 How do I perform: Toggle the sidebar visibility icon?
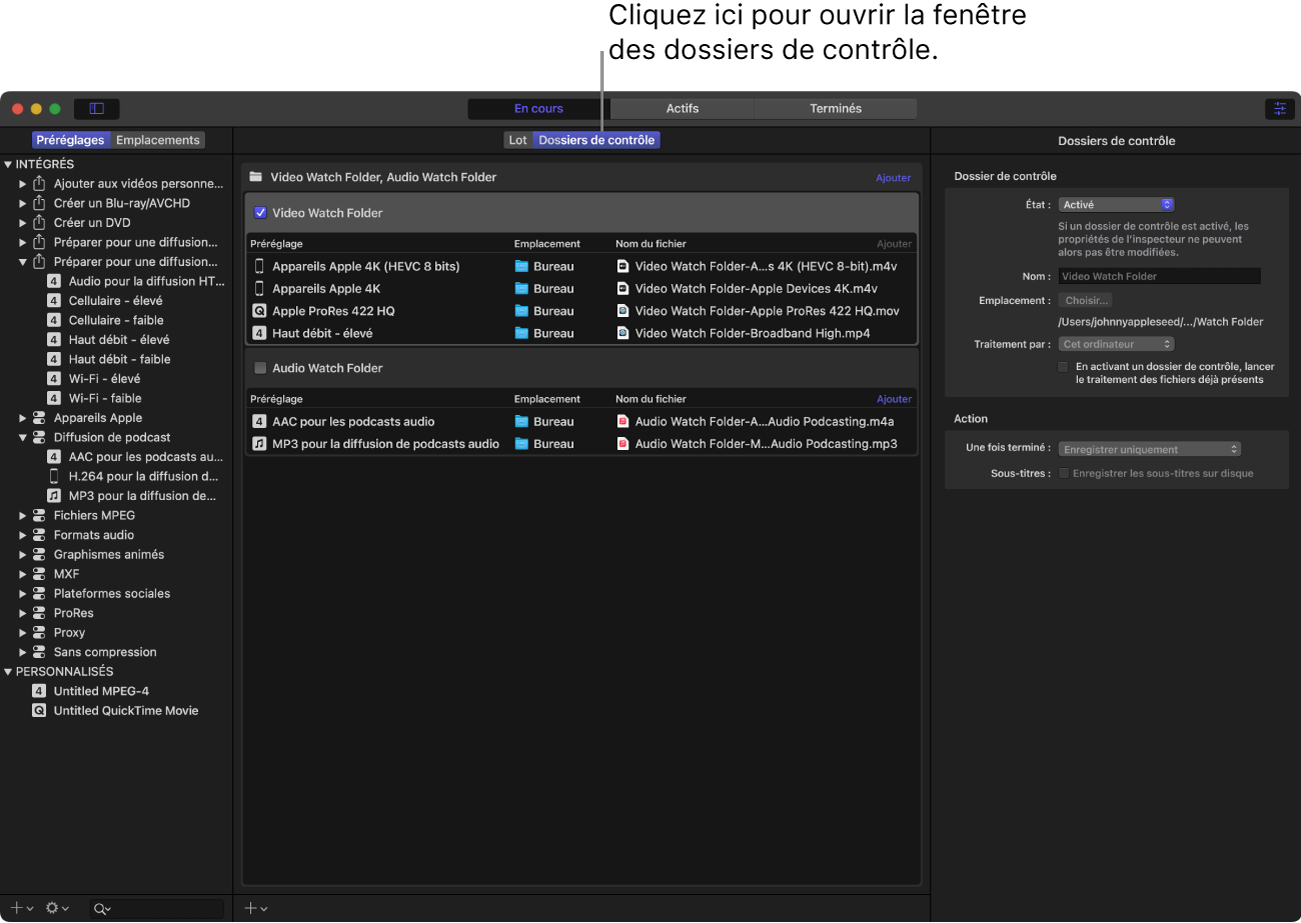96,108
